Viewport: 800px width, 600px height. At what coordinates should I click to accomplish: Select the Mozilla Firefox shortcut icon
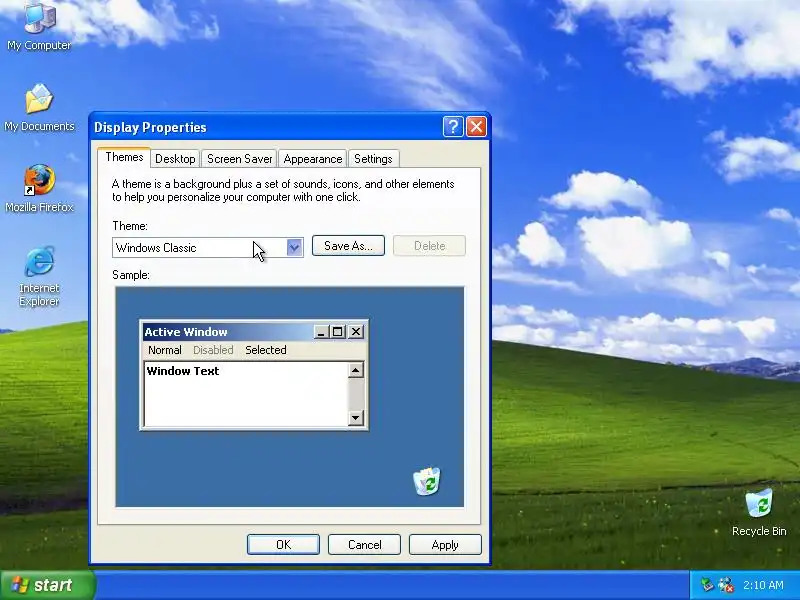pyautogui.click(x=39, y=188)
